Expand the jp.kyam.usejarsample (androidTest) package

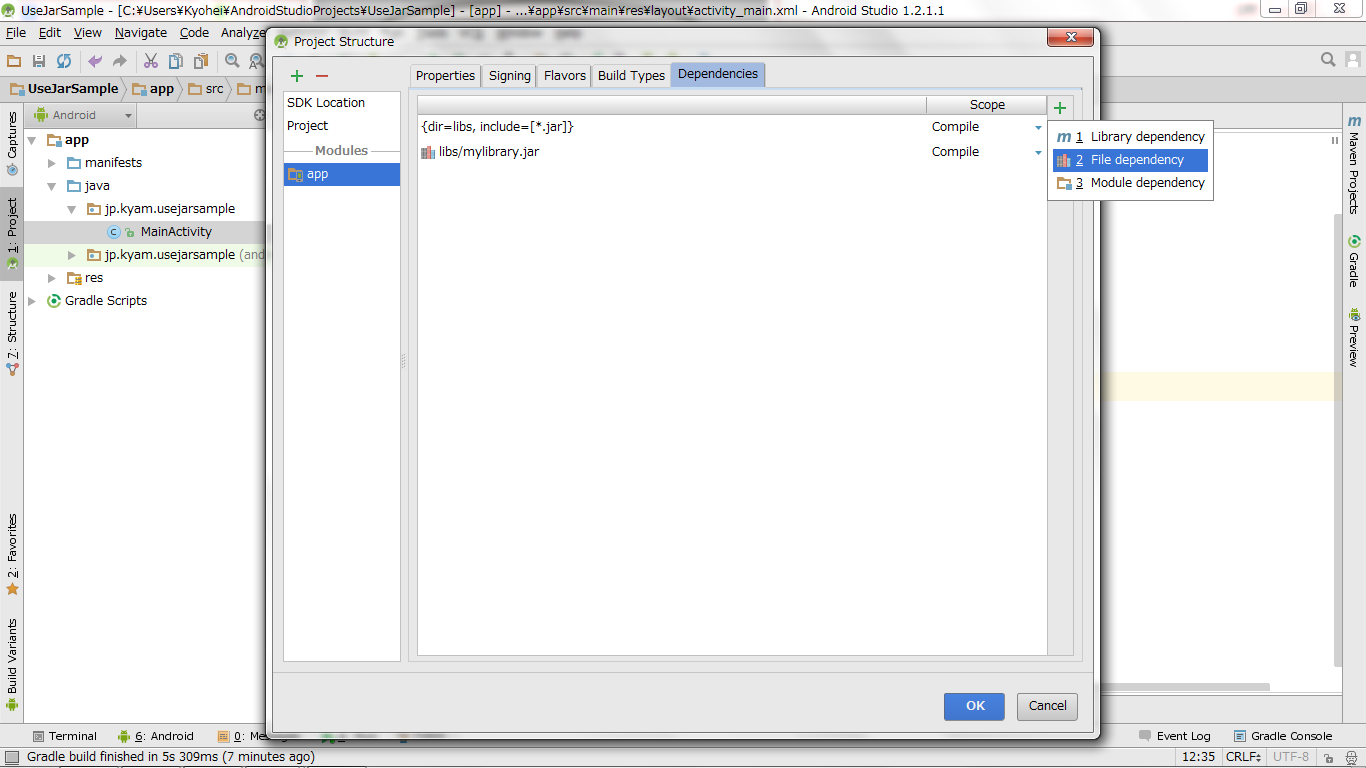click(72, 255)
